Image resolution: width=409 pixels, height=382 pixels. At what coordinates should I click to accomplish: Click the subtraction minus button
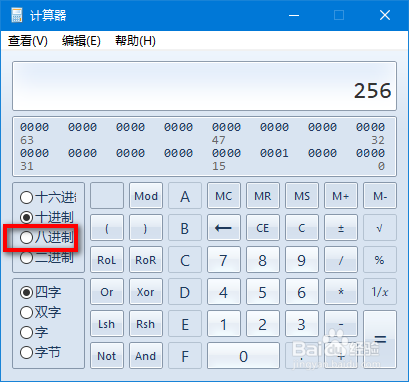[341, 324]
